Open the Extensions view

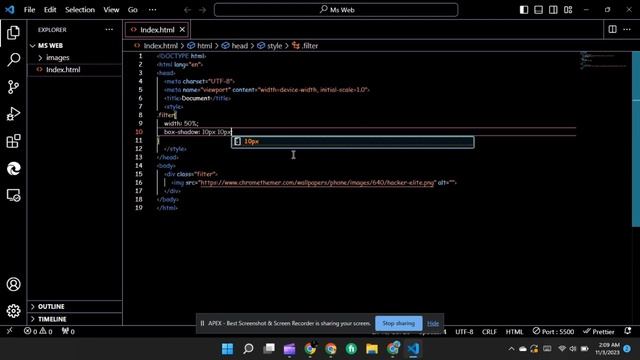13,141
